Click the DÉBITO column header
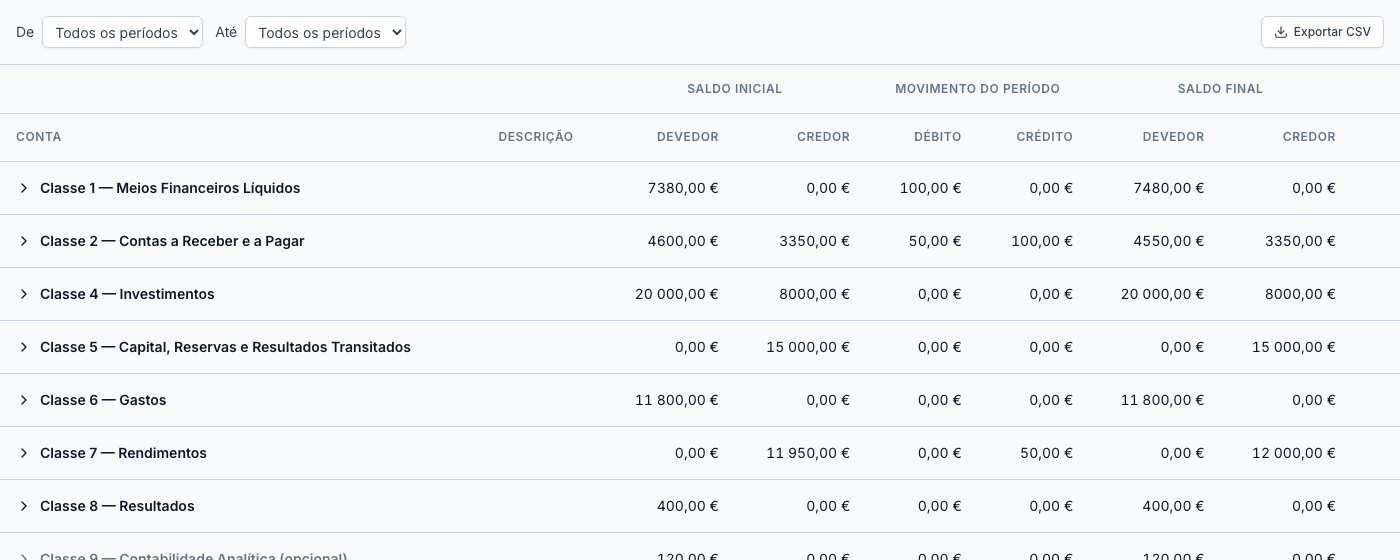The height and width of the screenshot is (560, 1400). click(938, 137)
